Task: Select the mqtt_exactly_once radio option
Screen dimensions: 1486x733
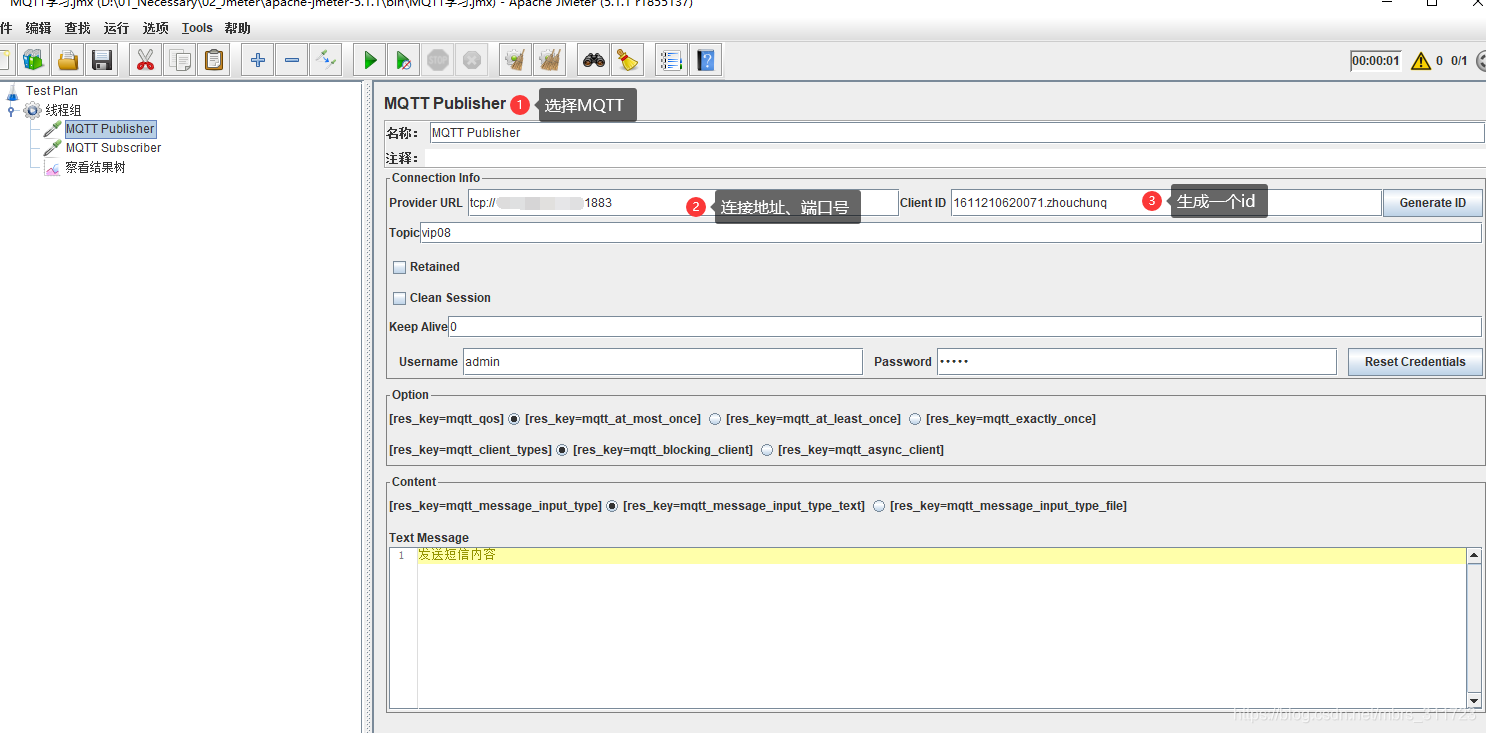Action: (x=915, y=419)
